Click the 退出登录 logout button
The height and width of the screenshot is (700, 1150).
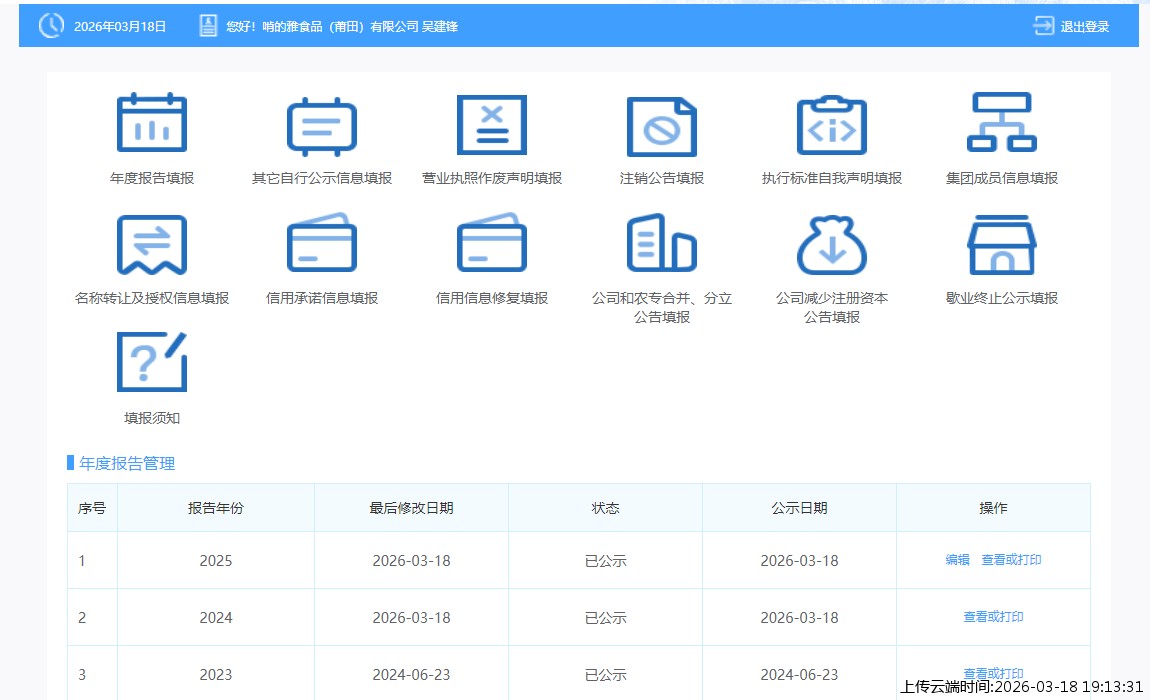pos(1072,27)
